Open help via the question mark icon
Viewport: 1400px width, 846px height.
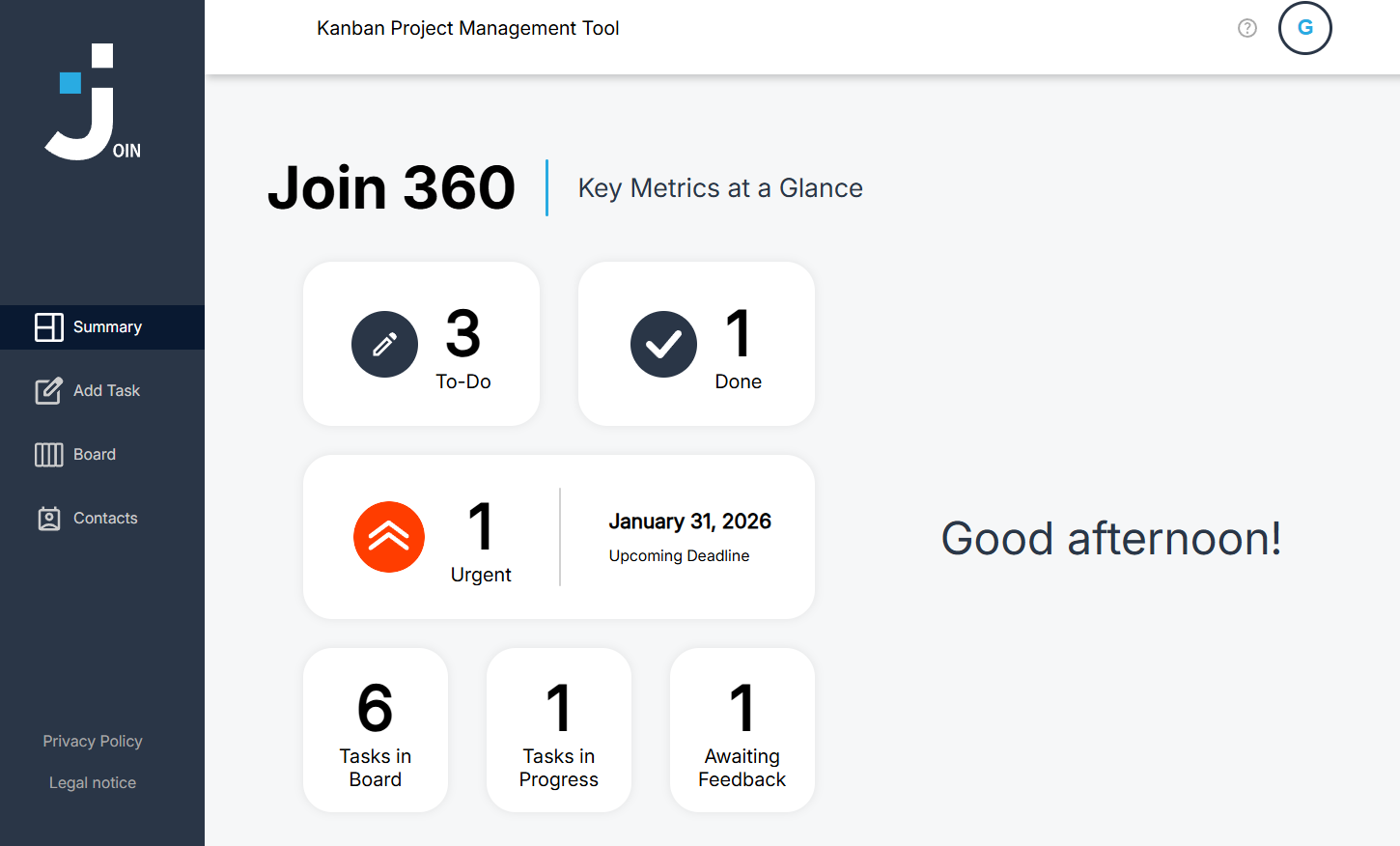click(1246, 28)
